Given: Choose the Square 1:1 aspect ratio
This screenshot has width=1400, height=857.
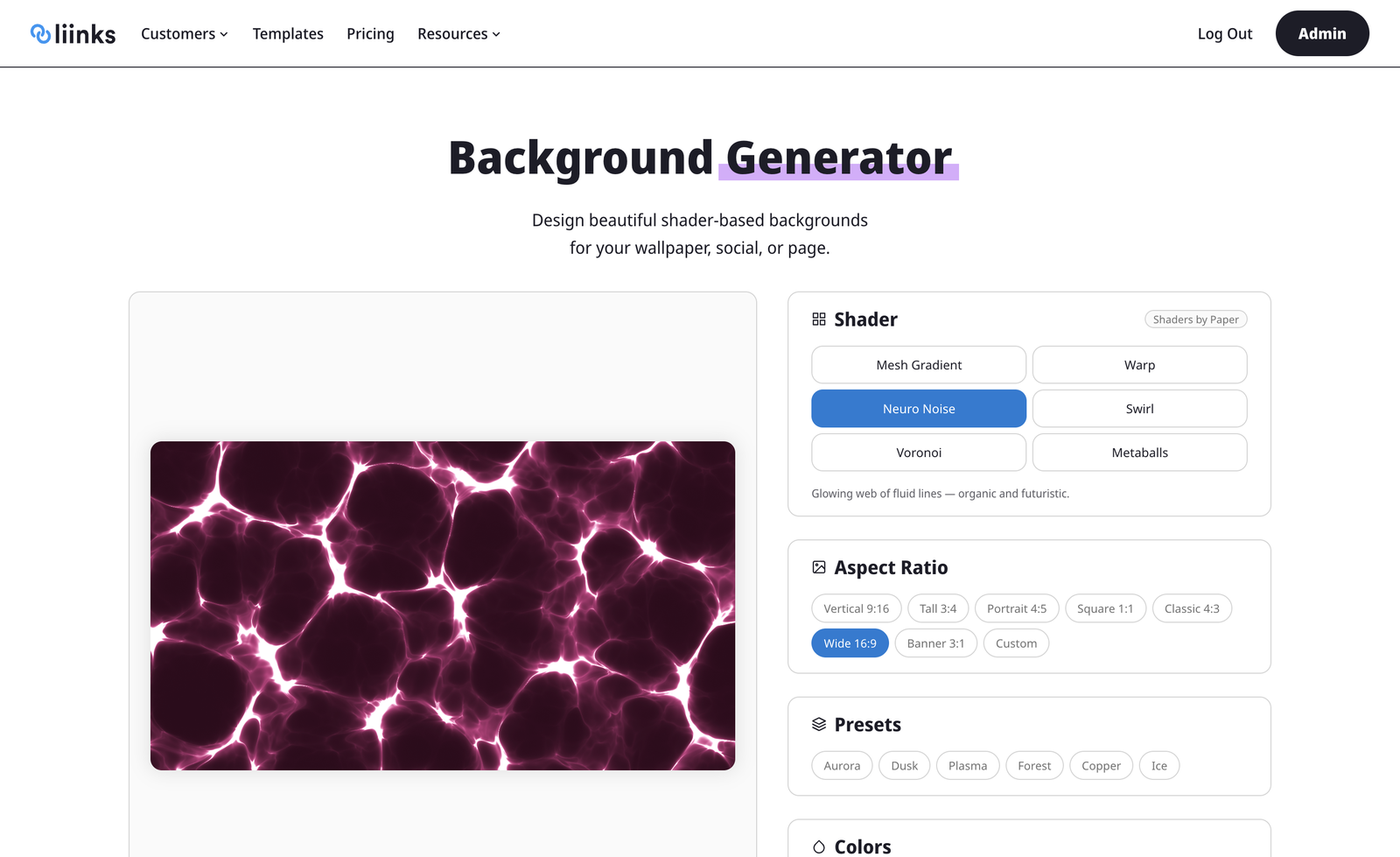Looking at the screenshot, I should pyautogui.click(x=1105, y=608).
